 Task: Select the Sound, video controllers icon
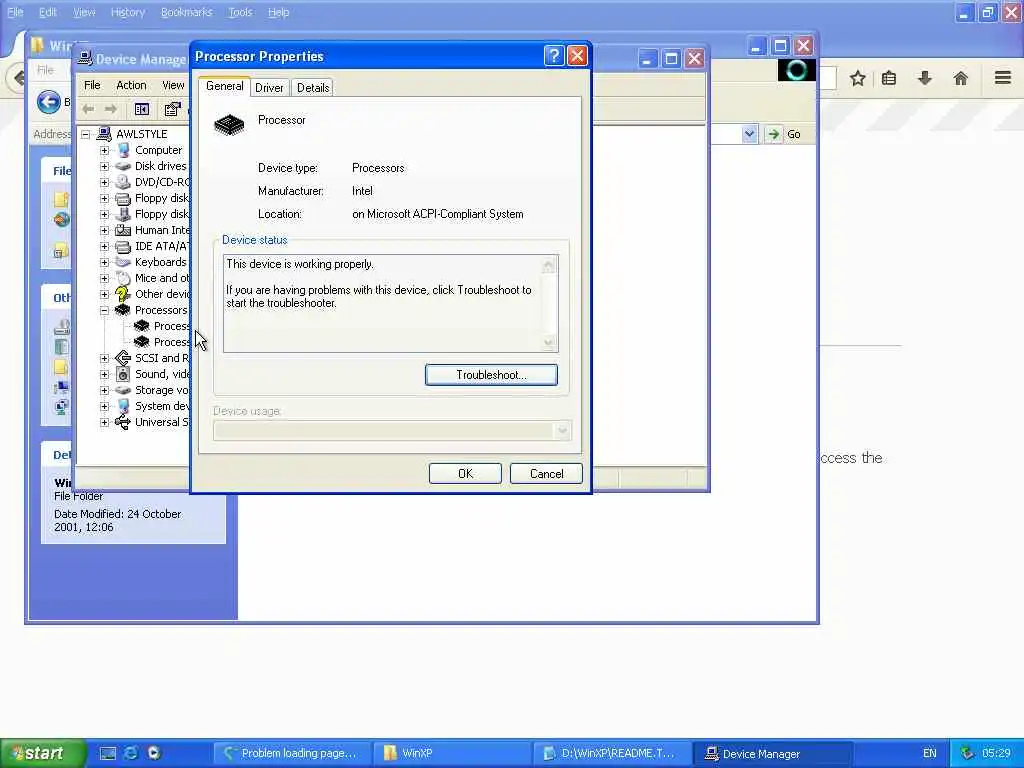pyautogui.click(x=123, y=374)
